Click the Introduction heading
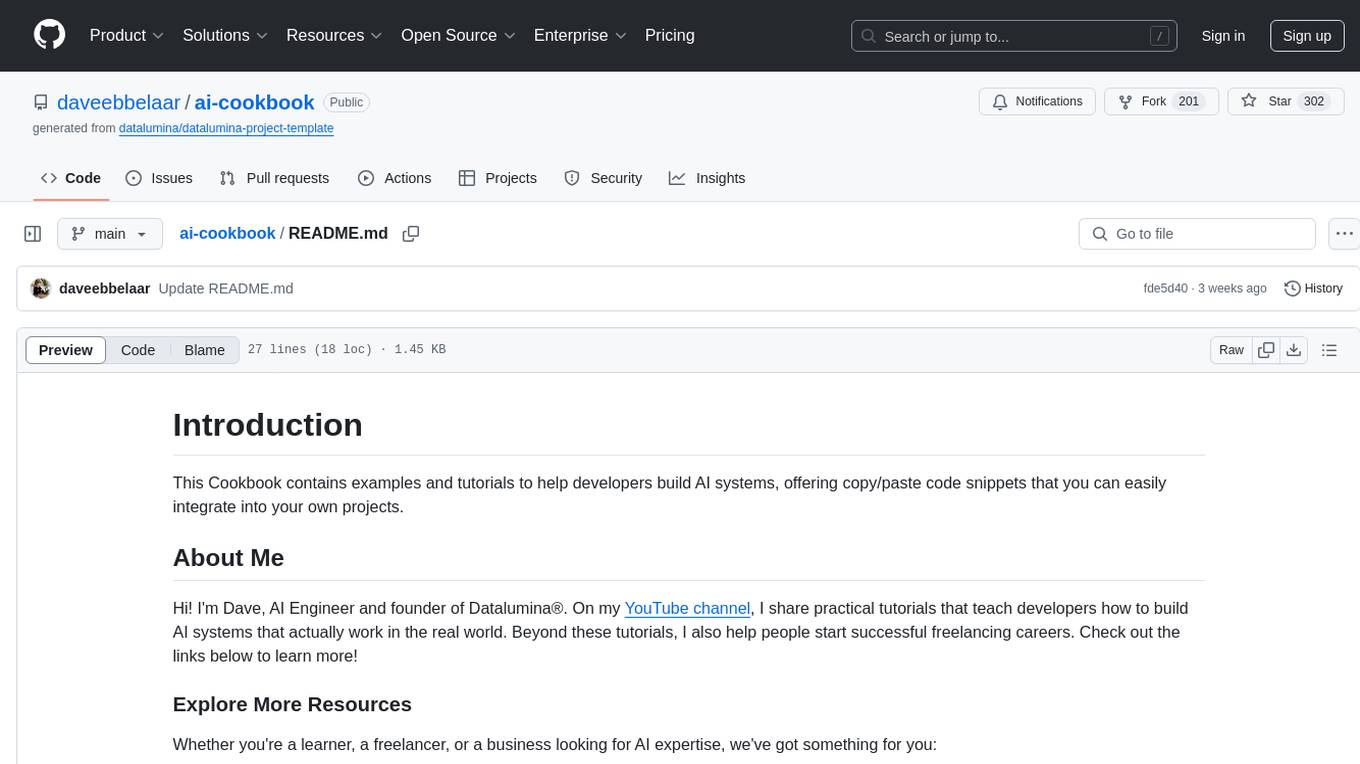The image size is (1360, 764). (x=267, y=425)
